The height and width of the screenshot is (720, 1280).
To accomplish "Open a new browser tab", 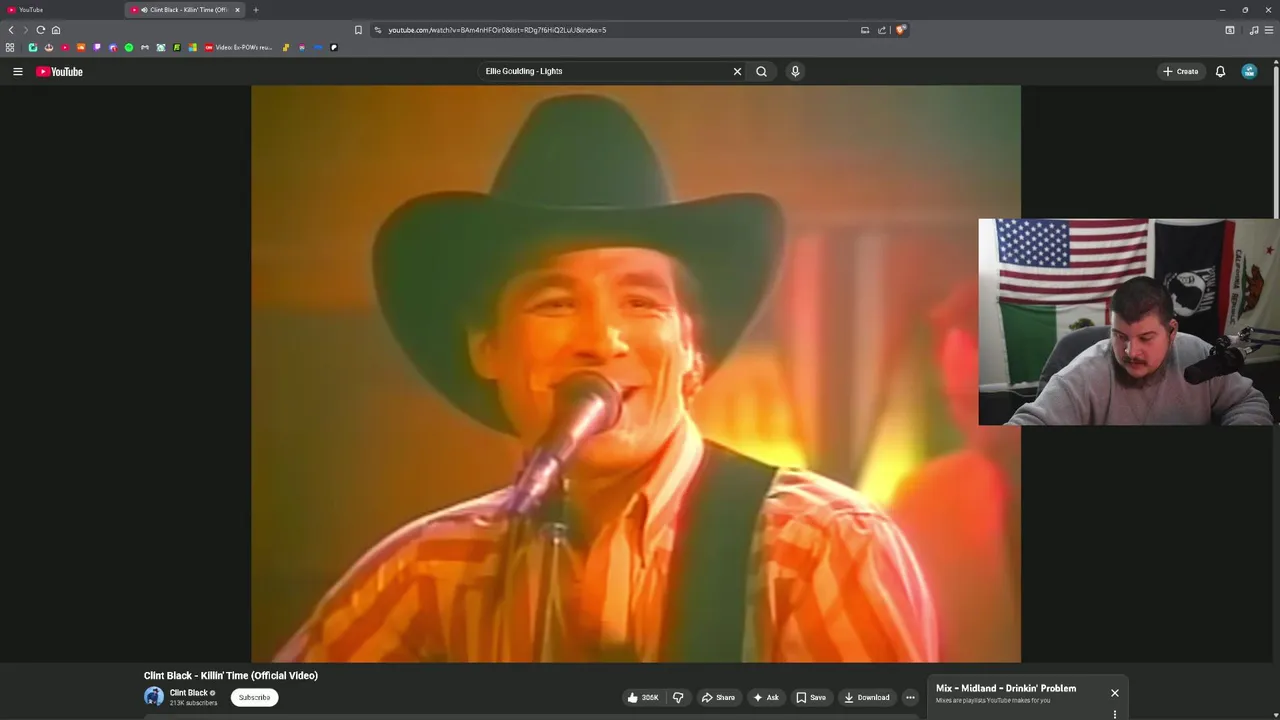I will (255, 10).
